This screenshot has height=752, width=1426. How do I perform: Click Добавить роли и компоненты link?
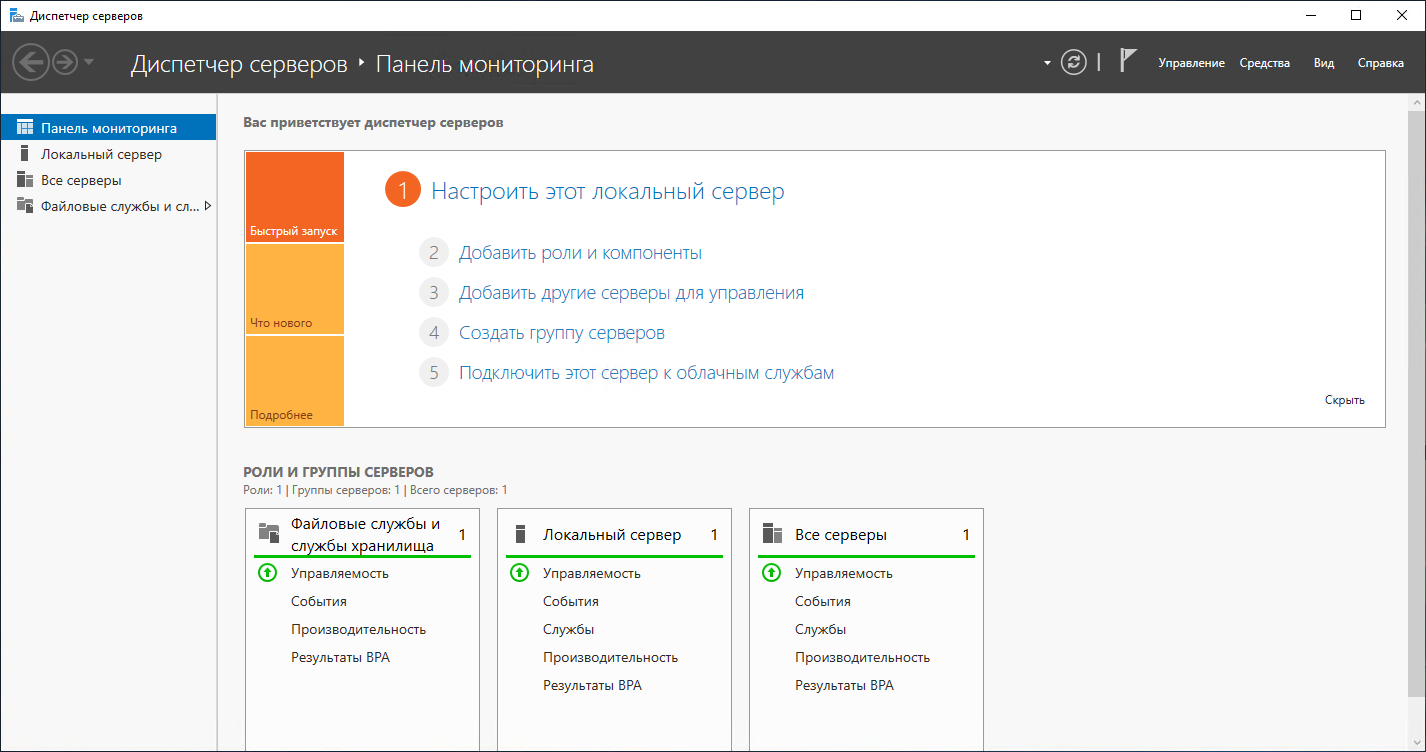click(x=580, y=253)
